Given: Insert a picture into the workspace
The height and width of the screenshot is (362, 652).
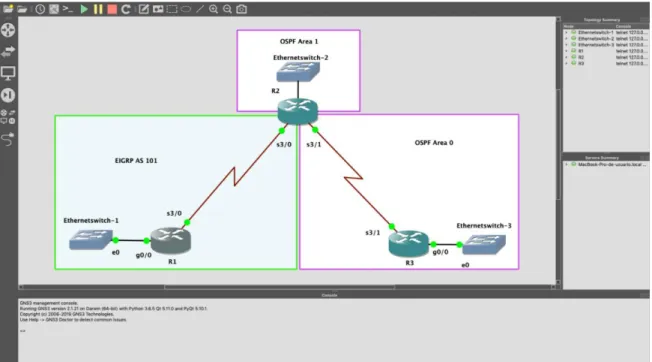Looking at the screenshot, I should (158, 9).
